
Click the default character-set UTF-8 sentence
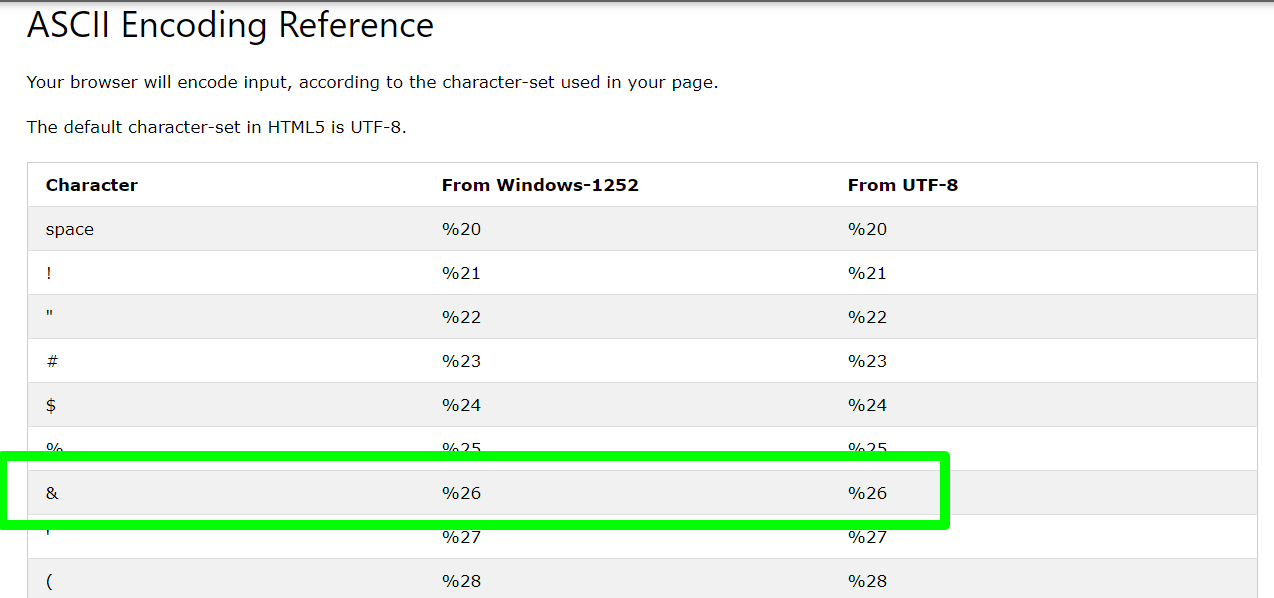pyautogui.click(x=216, y=127)
